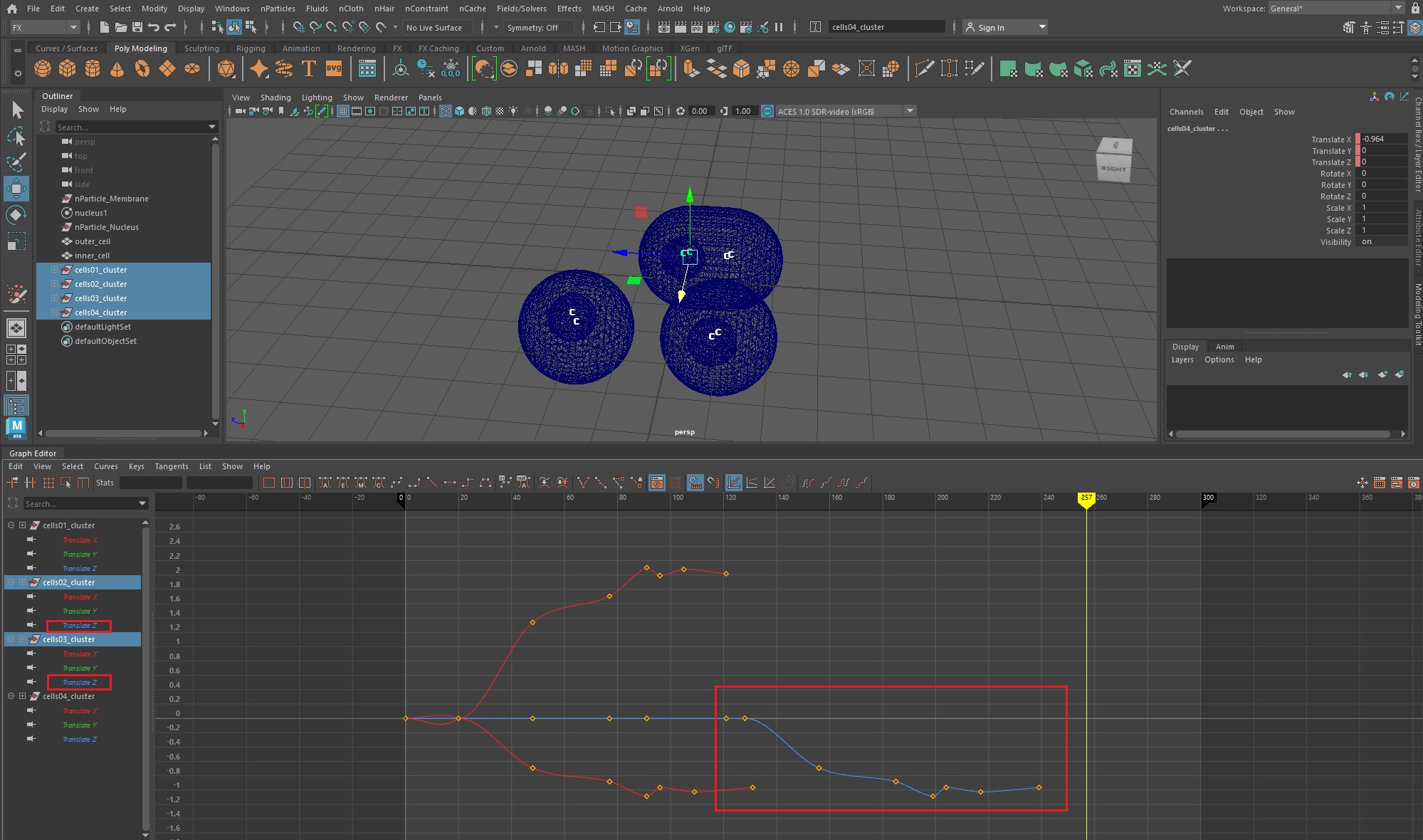The height and width of the screenshot is (840, 1423).
Task: Click the Paint Selection tool
Action: (x=16, y=162)
